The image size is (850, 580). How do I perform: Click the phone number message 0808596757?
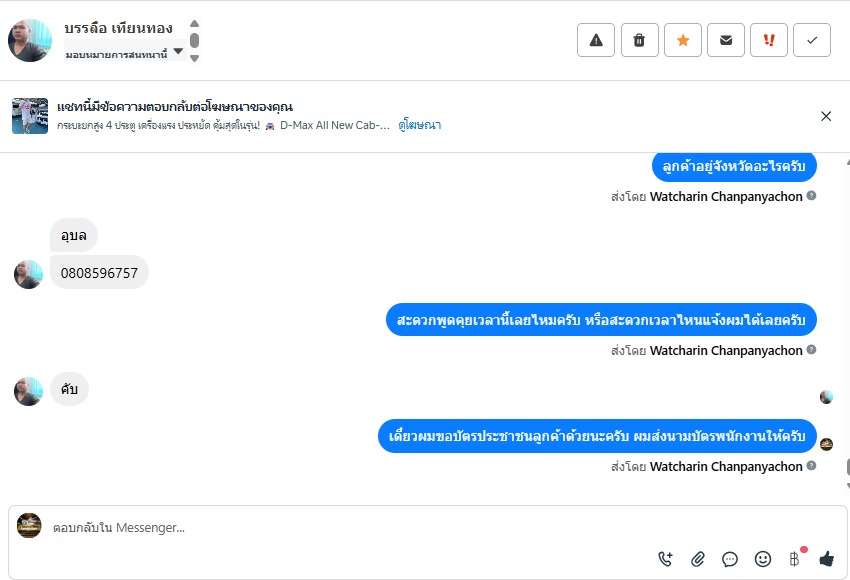[99, 272]
